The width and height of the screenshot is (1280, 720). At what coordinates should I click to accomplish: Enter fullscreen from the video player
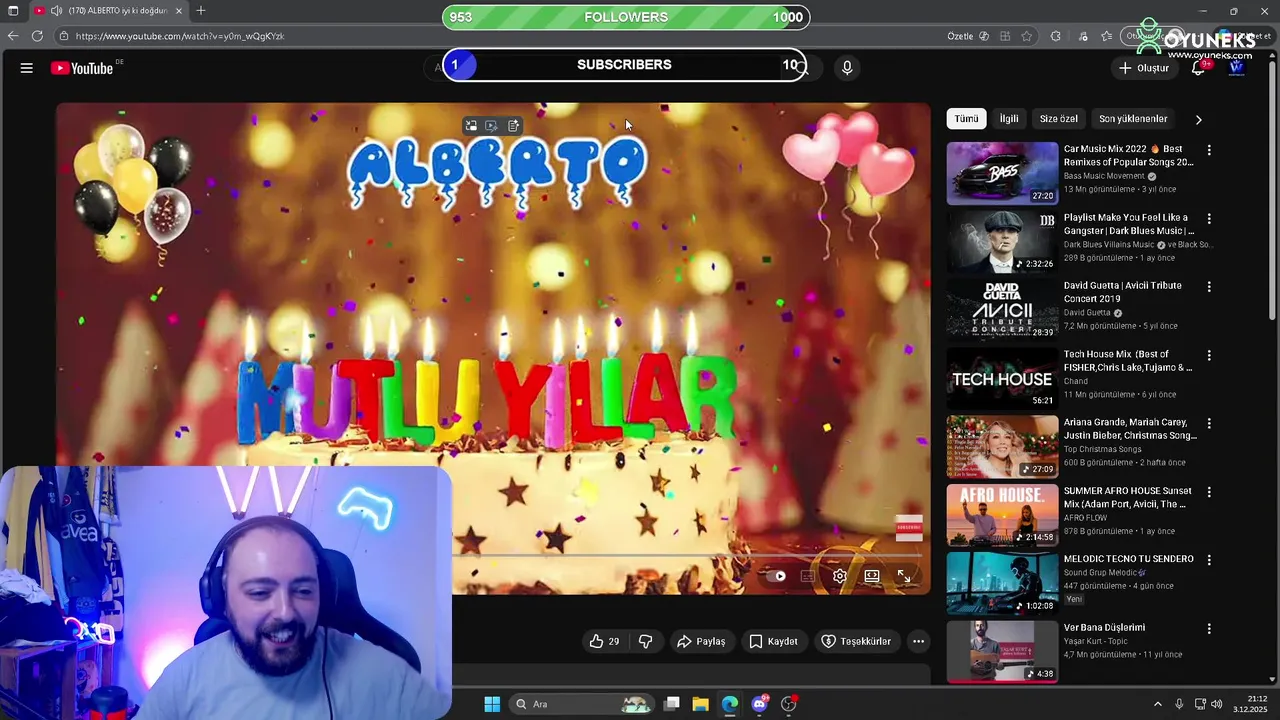[904, 576]
